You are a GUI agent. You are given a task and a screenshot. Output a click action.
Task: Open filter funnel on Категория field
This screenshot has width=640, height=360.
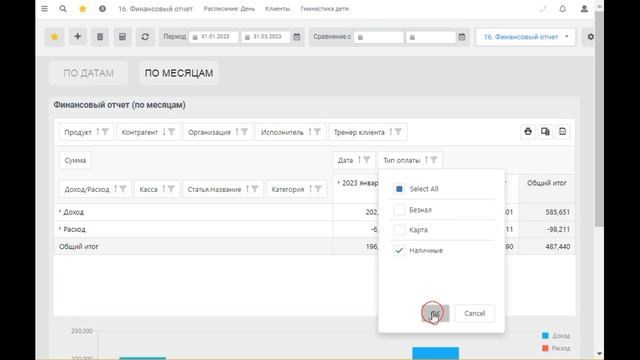pos(318,189)
